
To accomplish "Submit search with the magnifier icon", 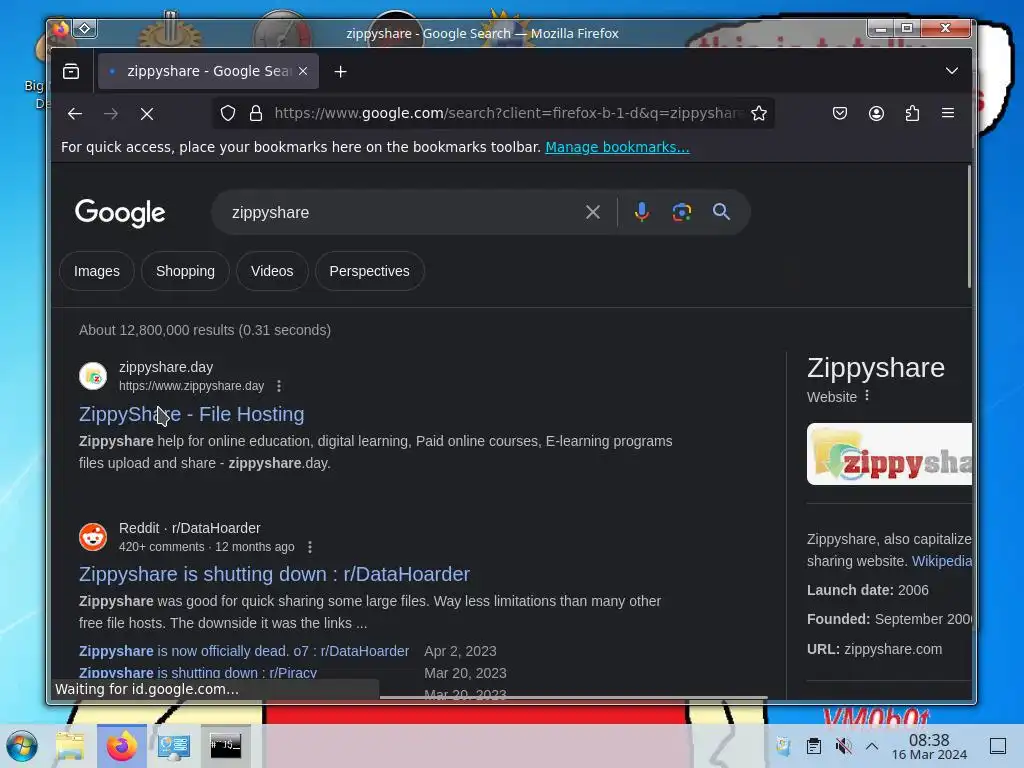I will pyautogui.click(x=721, y=212).
